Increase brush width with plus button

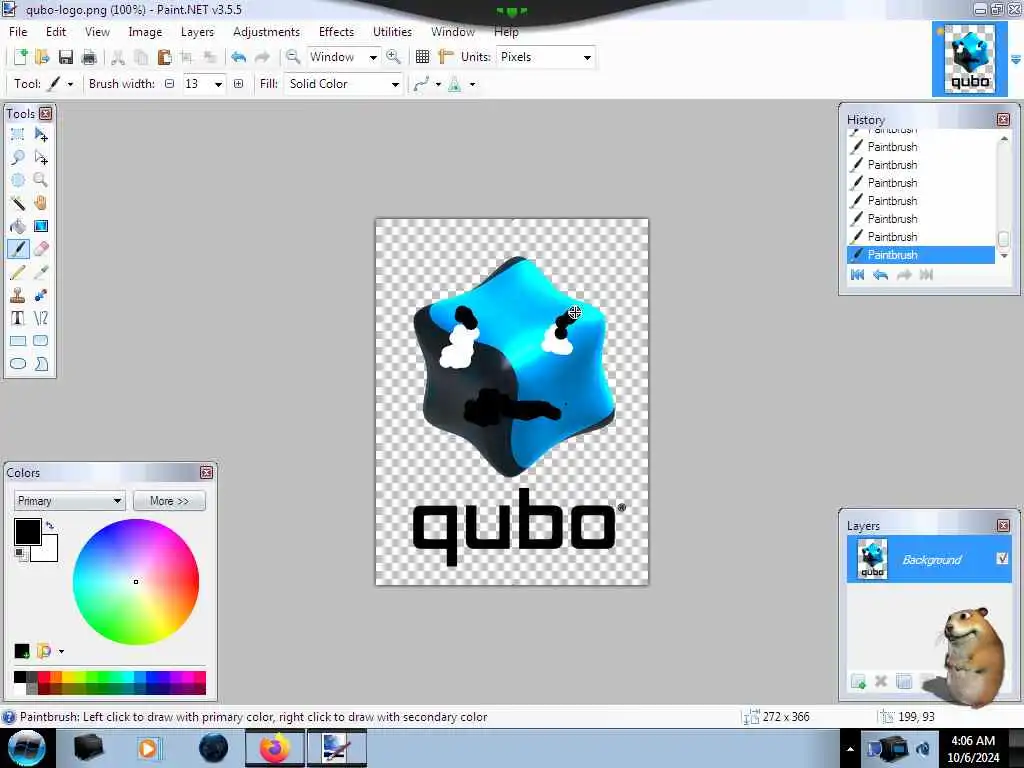click(238, 84)
